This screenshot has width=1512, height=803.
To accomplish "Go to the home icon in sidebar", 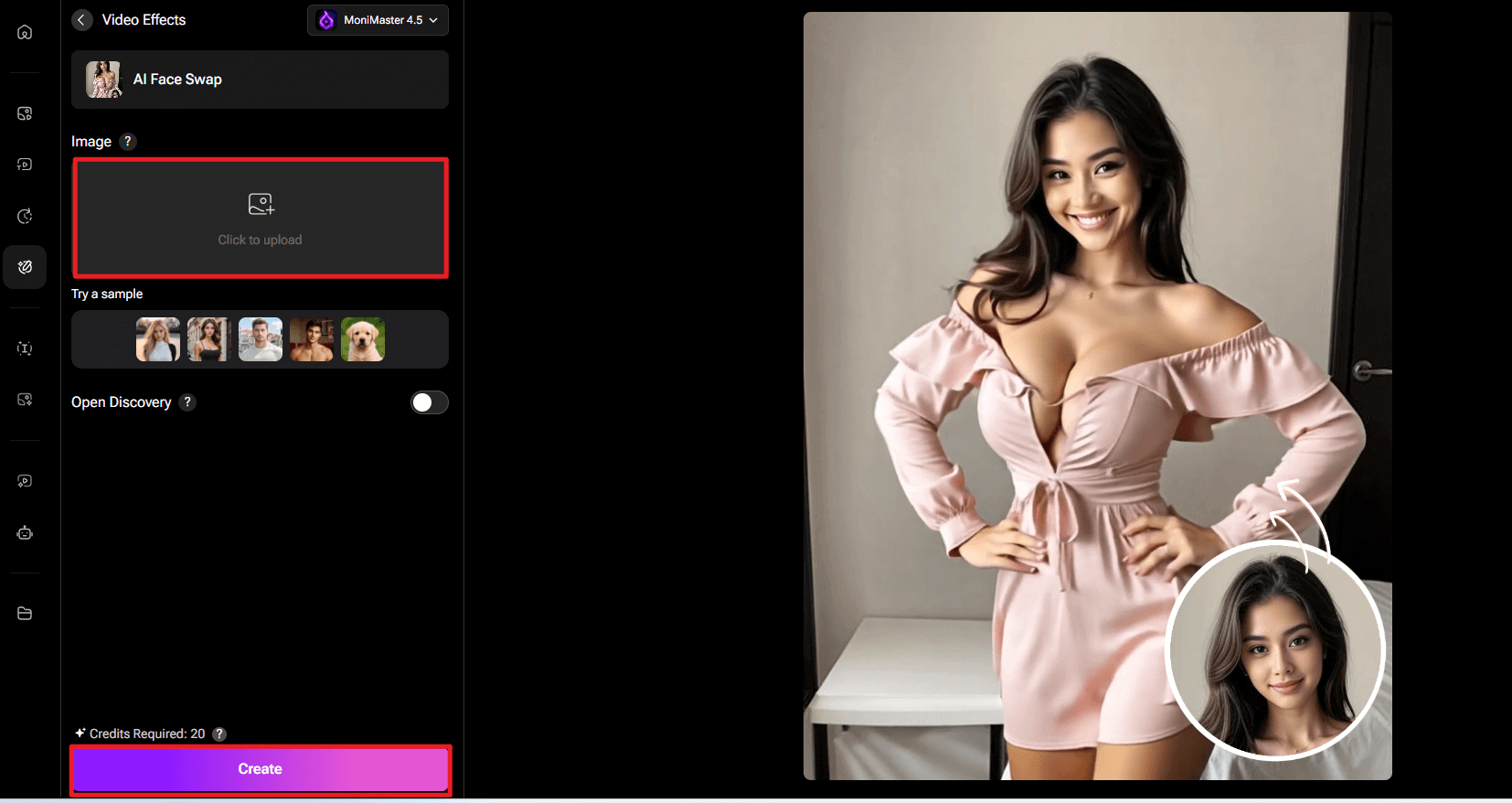I will (x=25, y=32).
